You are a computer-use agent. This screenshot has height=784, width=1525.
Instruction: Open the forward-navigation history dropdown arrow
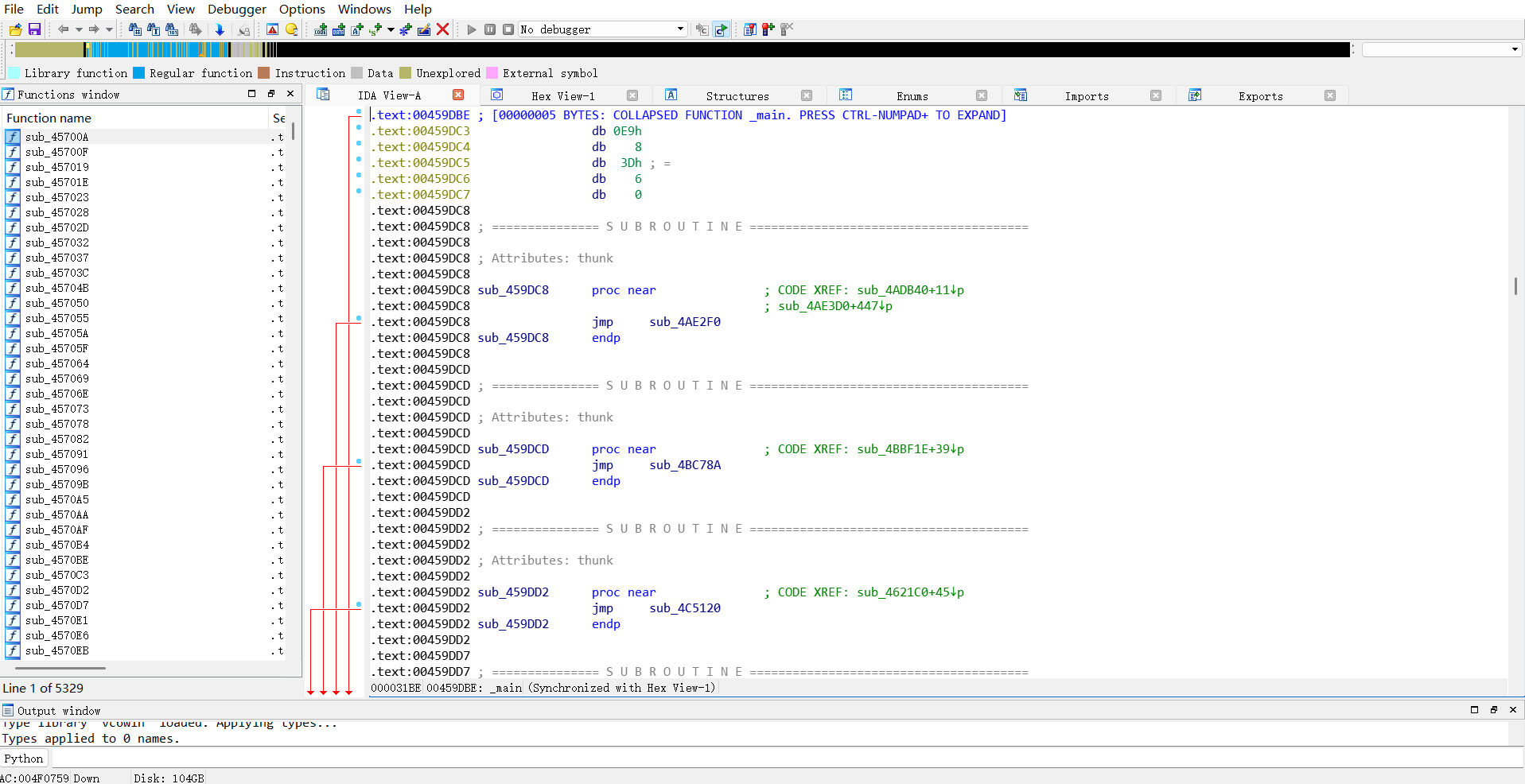point(109,29)
